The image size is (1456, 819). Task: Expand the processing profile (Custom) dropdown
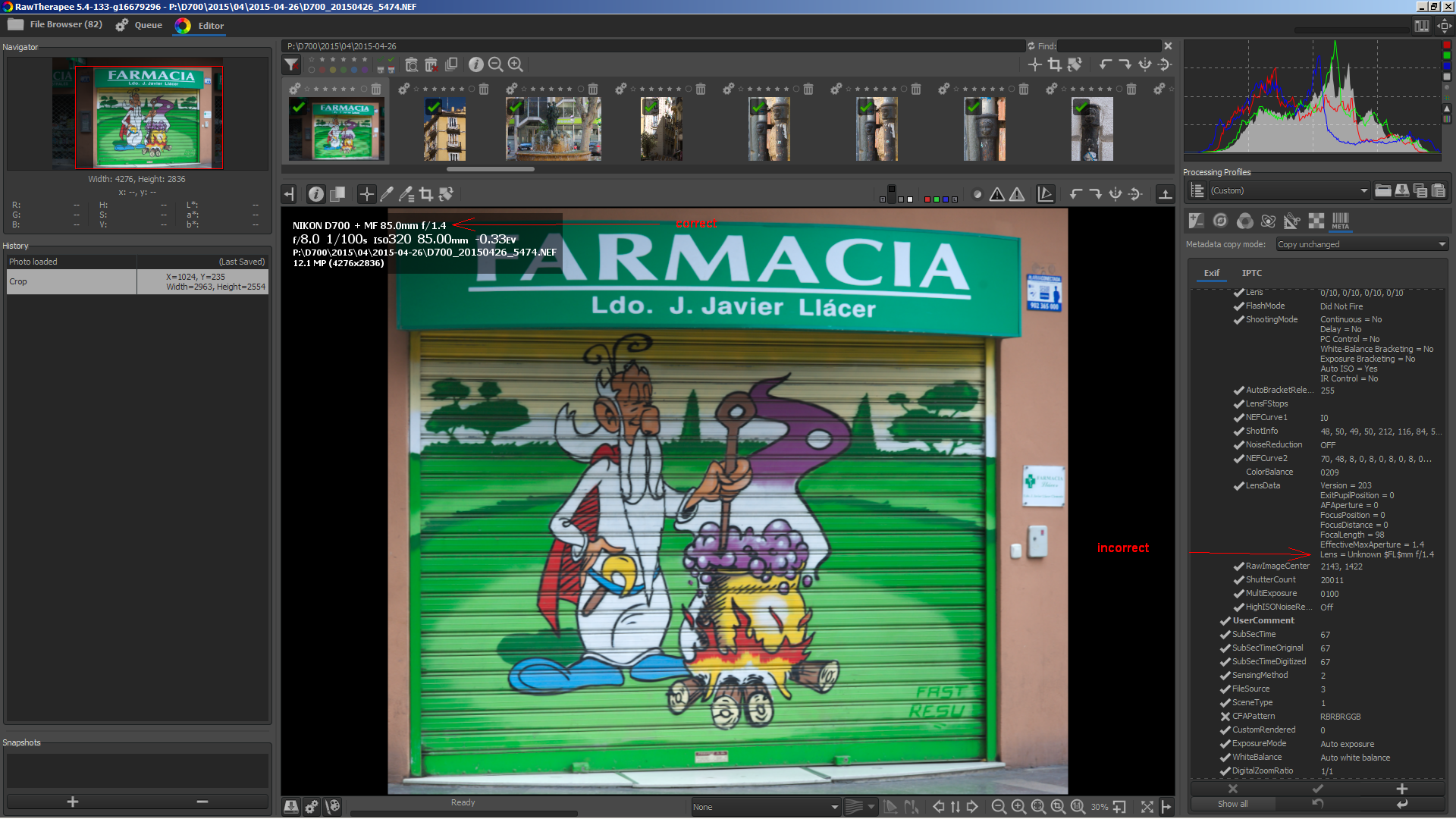pos(1289,190)
